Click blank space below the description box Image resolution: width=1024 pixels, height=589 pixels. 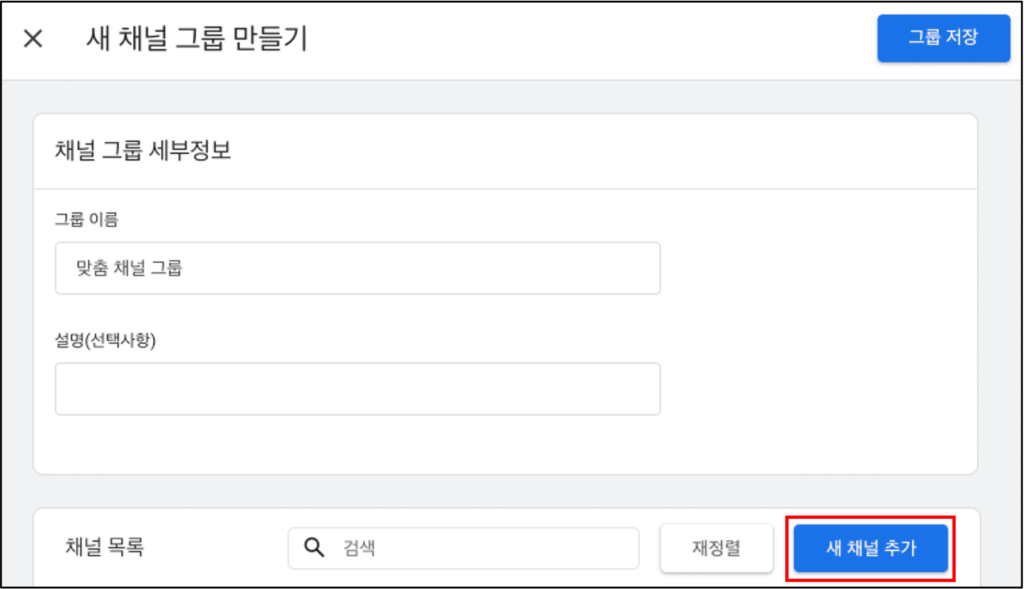point(357,444)
